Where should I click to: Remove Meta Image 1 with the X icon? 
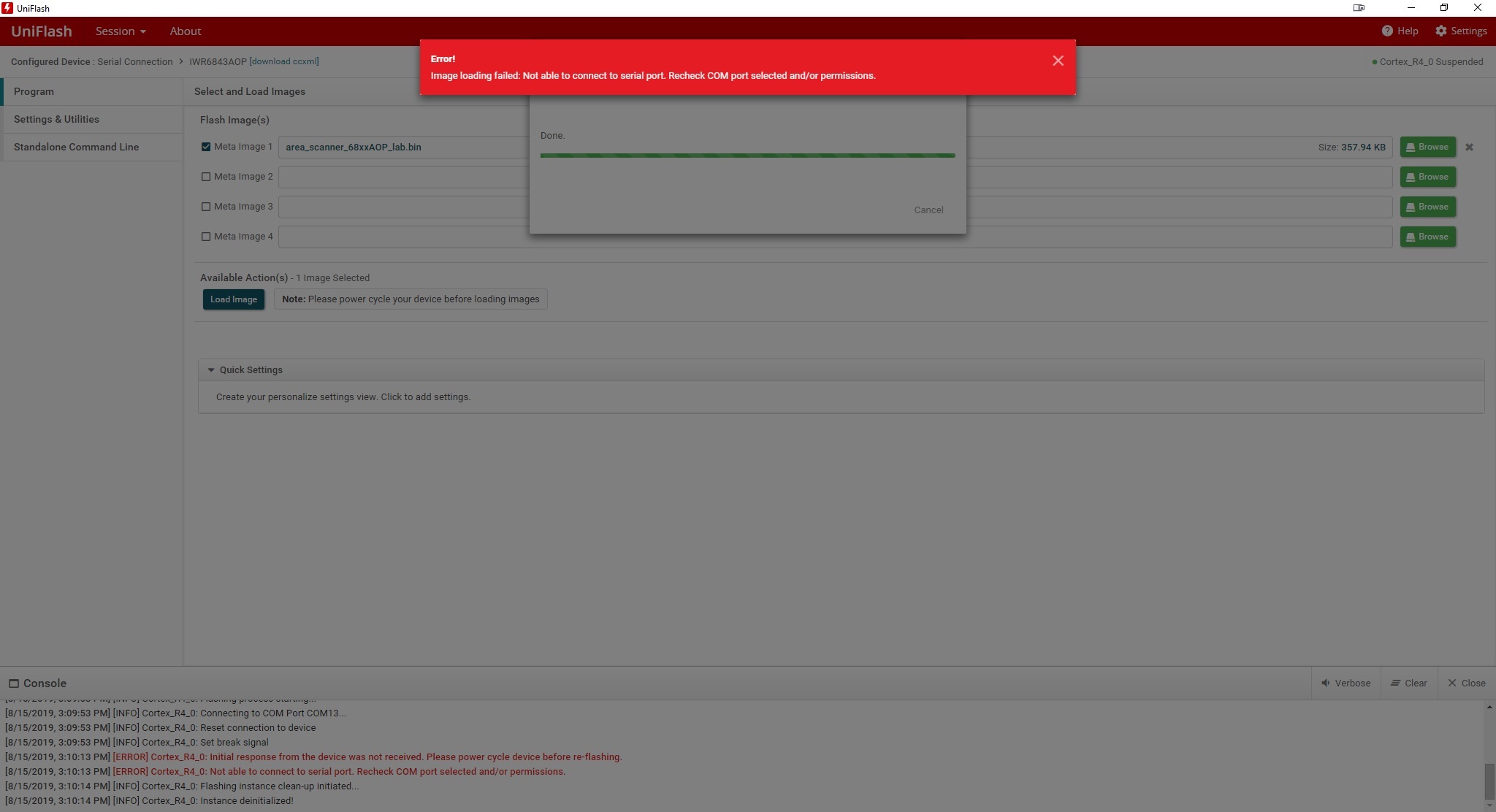point(1469,147)
